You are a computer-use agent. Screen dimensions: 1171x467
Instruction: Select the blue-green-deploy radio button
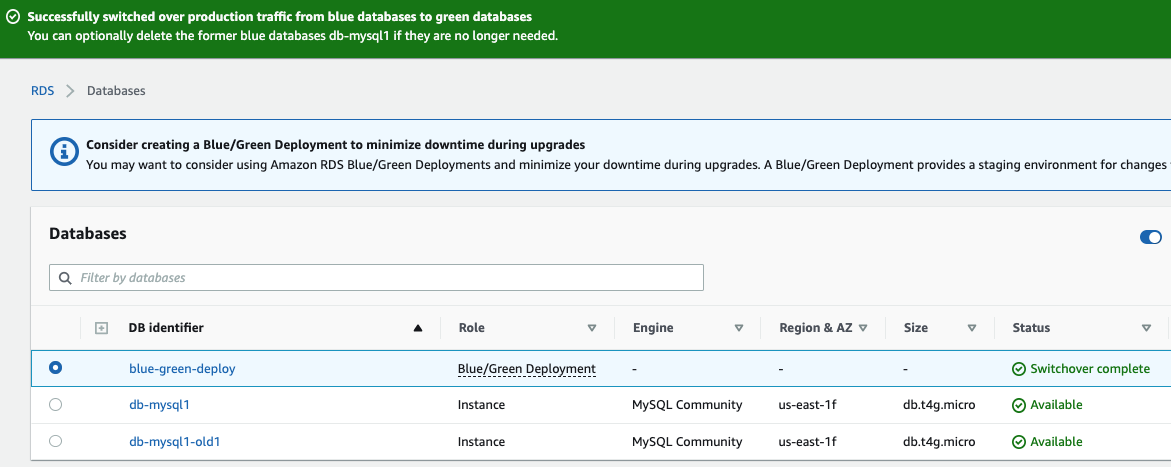55,368
